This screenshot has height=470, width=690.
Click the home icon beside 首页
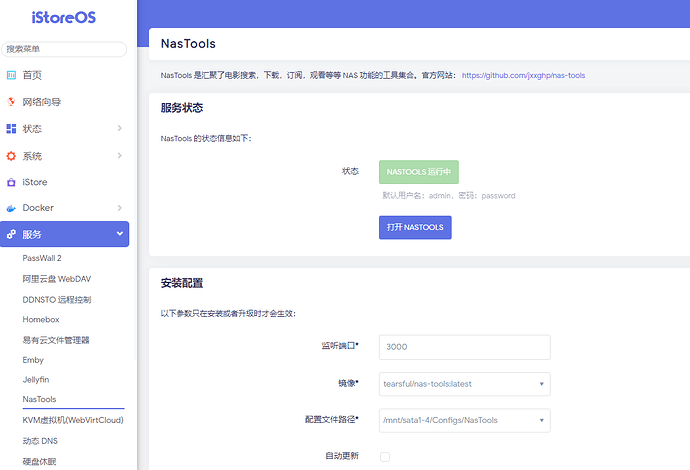(12, 75)
